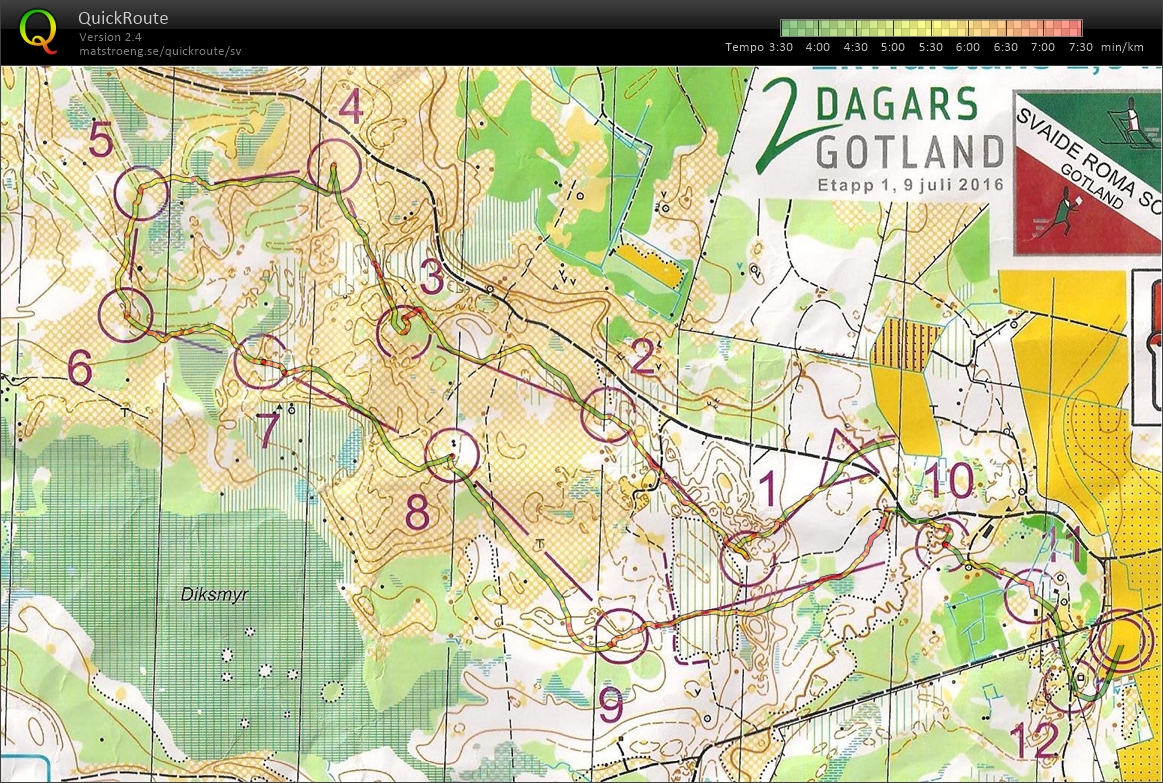Click the 6:30 tempo scale label
This screenshot has width=1163, height=783.
1005,47
